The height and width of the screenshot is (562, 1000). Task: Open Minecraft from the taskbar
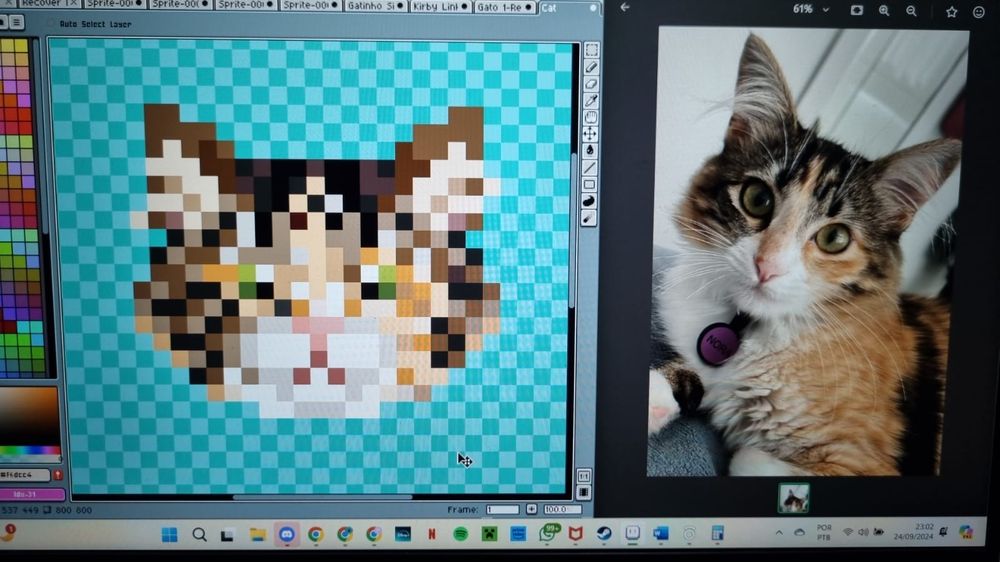coord(489,534)
